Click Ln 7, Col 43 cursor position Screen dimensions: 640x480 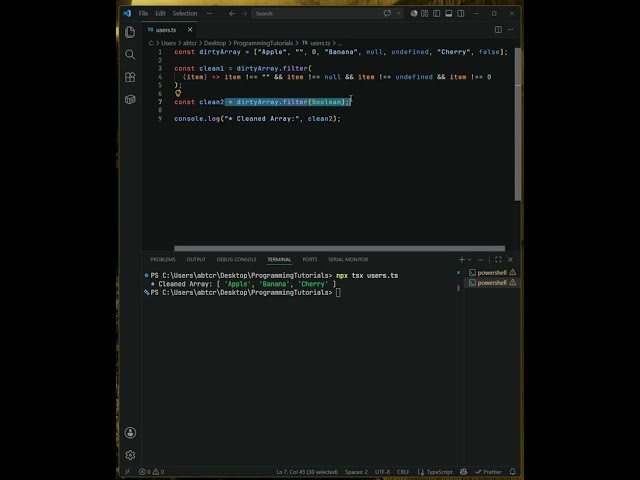(x=307, y=472)
